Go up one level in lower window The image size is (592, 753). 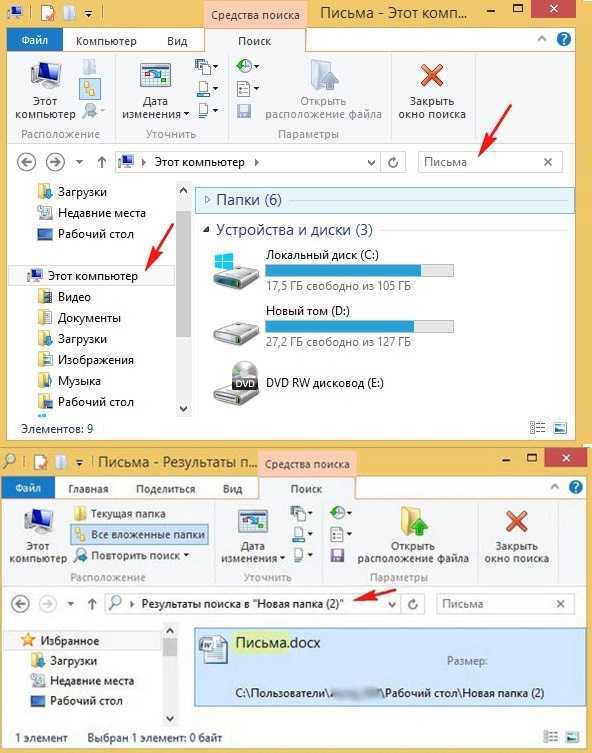click(92, 604)
